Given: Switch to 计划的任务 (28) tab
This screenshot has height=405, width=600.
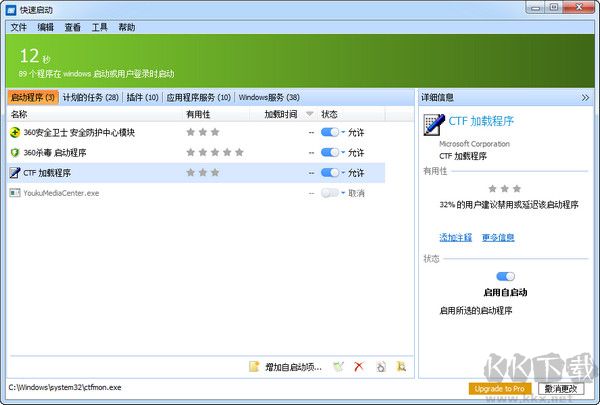Looking at the screenshot, I should pyautogui.click(x=91, y=98).
